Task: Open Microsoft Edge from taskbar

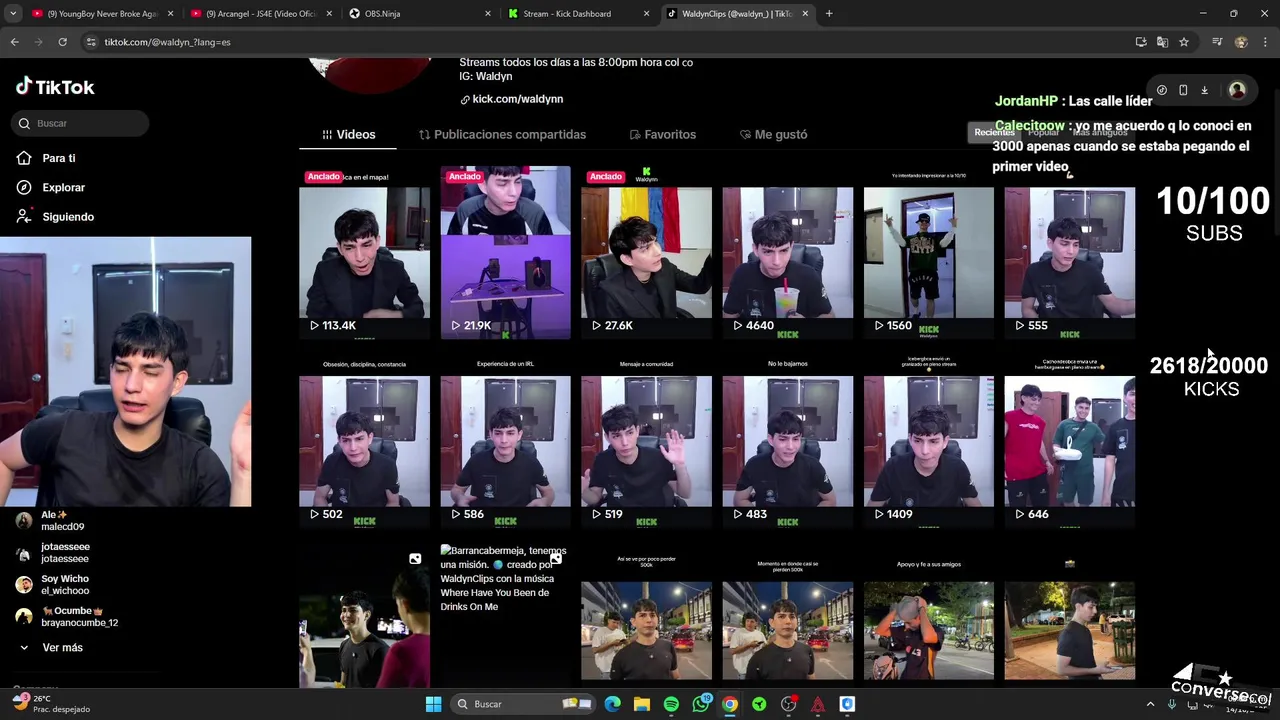Action: (613, 704)
